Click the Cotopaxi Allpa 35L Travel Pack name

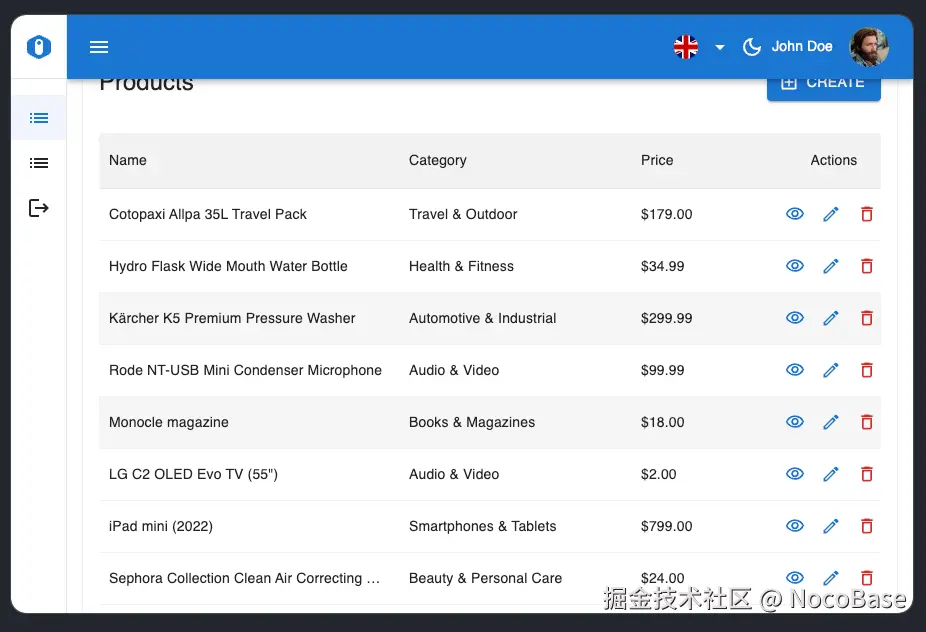click(208, 214)
